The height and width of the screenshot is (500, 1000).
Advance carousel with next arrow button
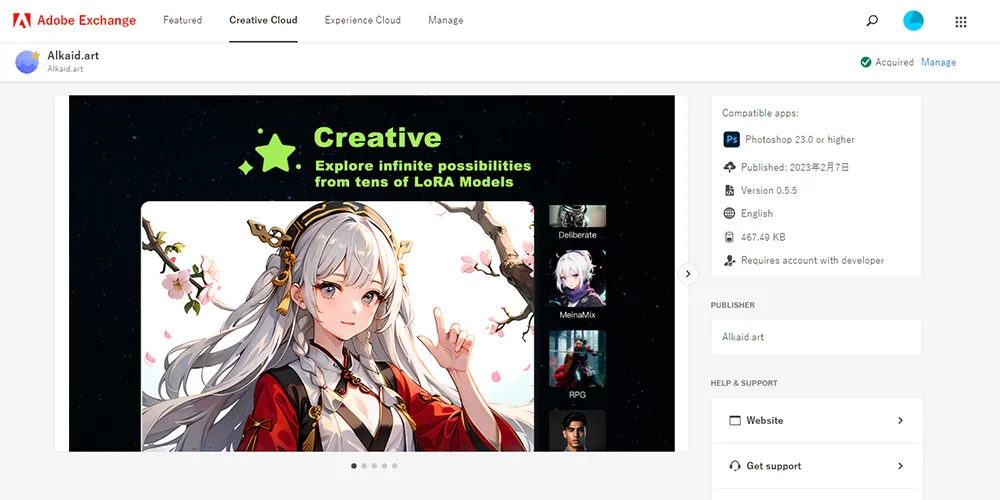(688, 274)
